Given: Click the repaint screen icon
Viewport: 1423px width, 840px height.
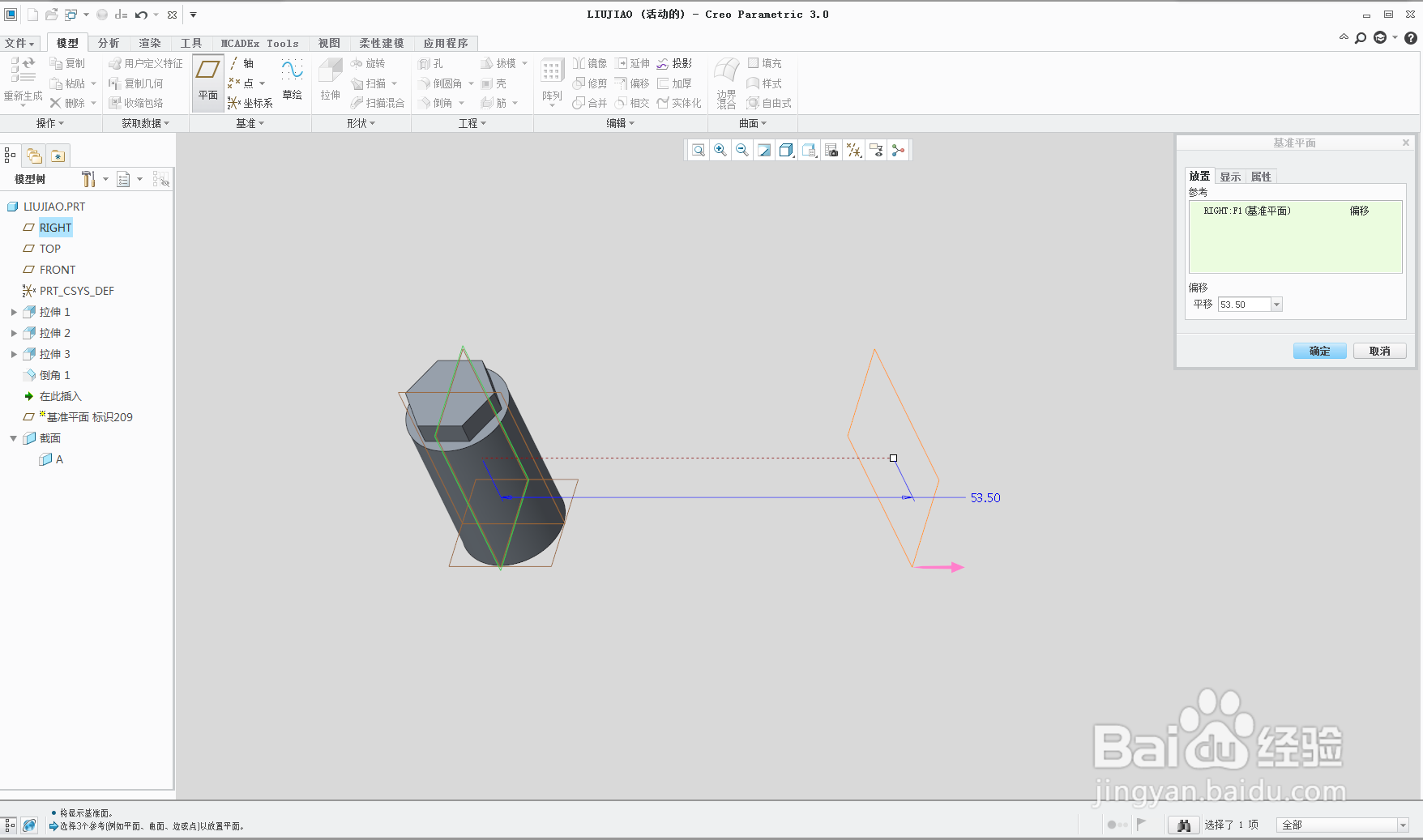Looking at the screenshot, I should click(x=764, y=150).
